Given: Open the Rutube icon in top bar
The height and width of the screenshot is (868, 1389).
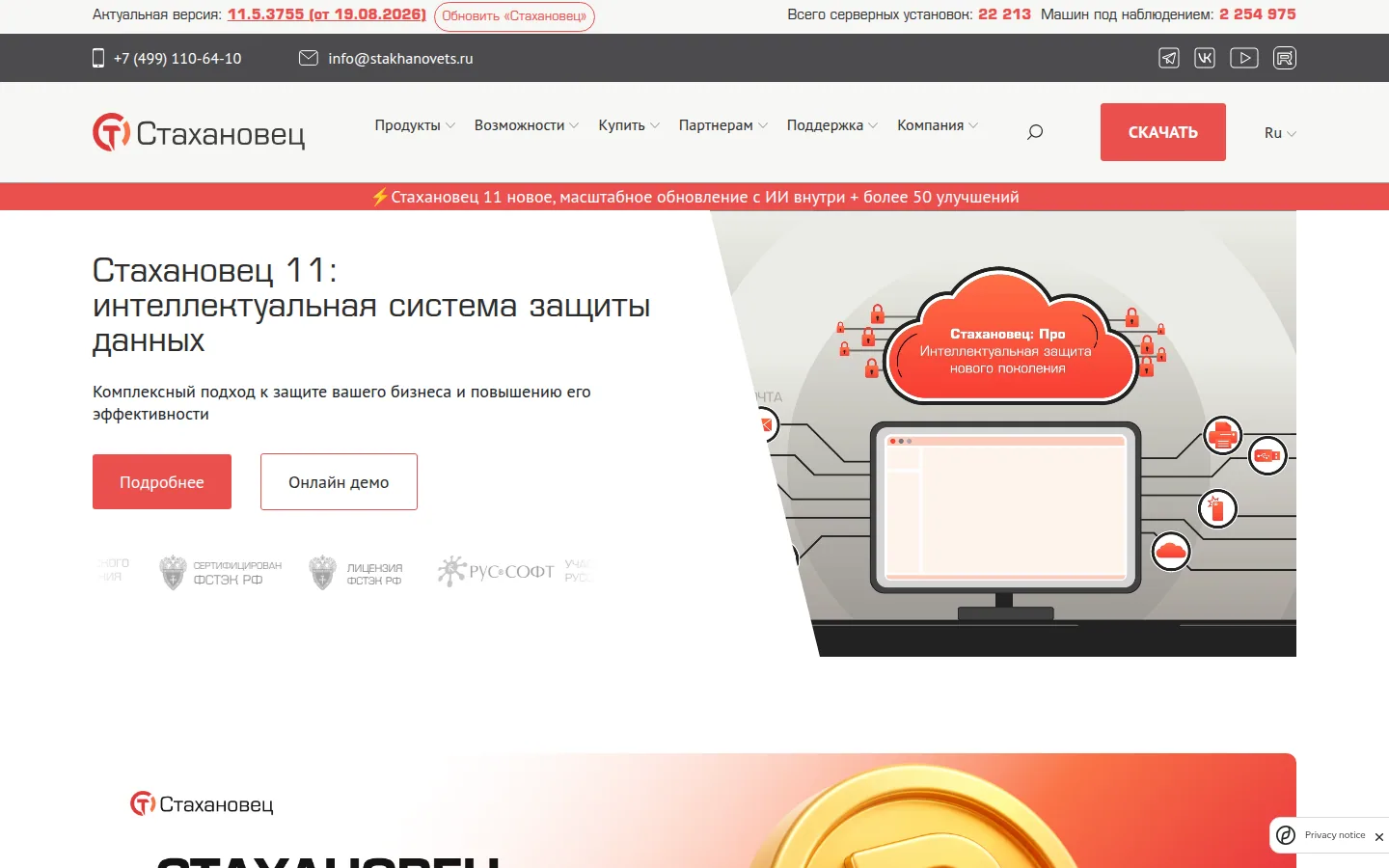Looking at the screenshot, I should pos(1285,58).
